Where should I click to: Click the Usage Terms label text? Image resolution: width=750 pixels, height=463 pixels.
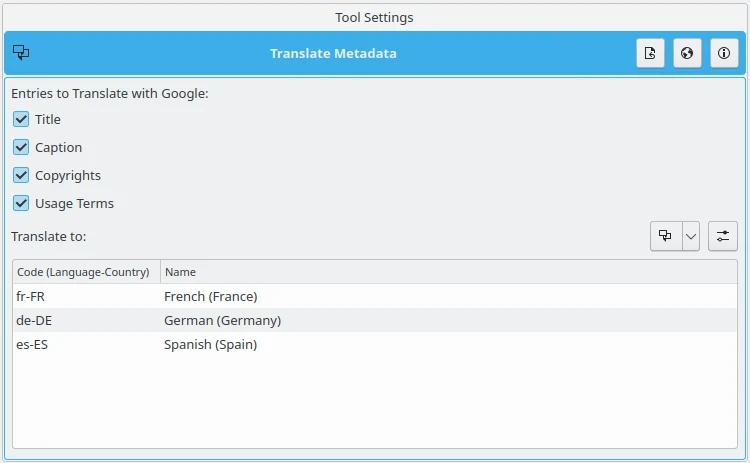click(x=74, y=203)
